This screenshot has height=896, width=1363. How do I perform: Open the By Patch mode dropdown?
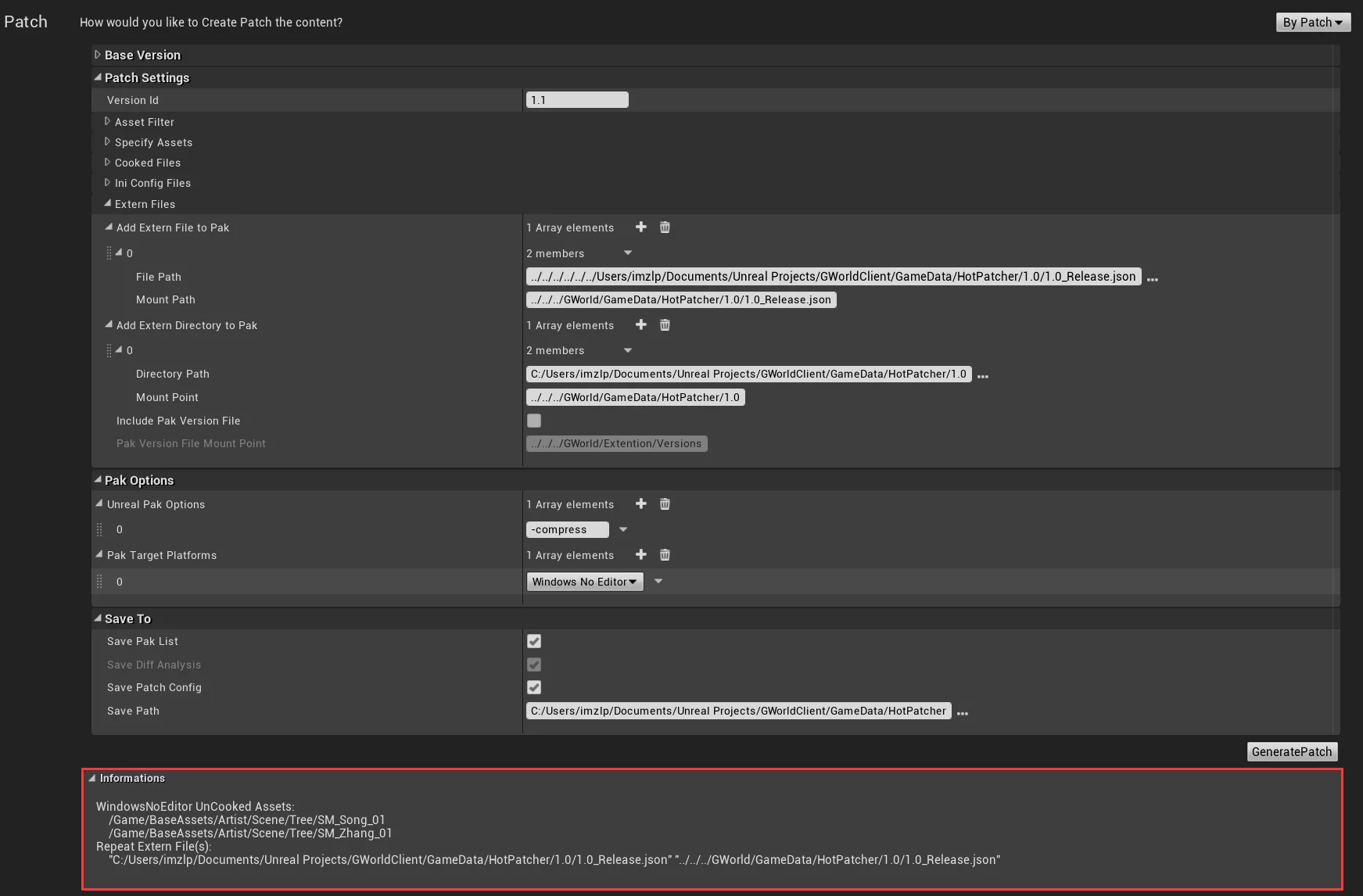point(1312,23)
